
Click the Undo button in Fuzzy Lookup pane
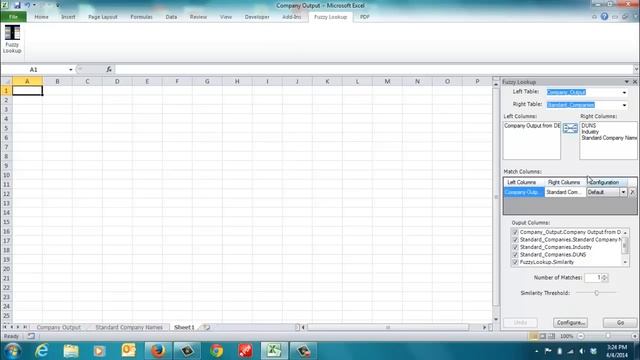point(520,322)
